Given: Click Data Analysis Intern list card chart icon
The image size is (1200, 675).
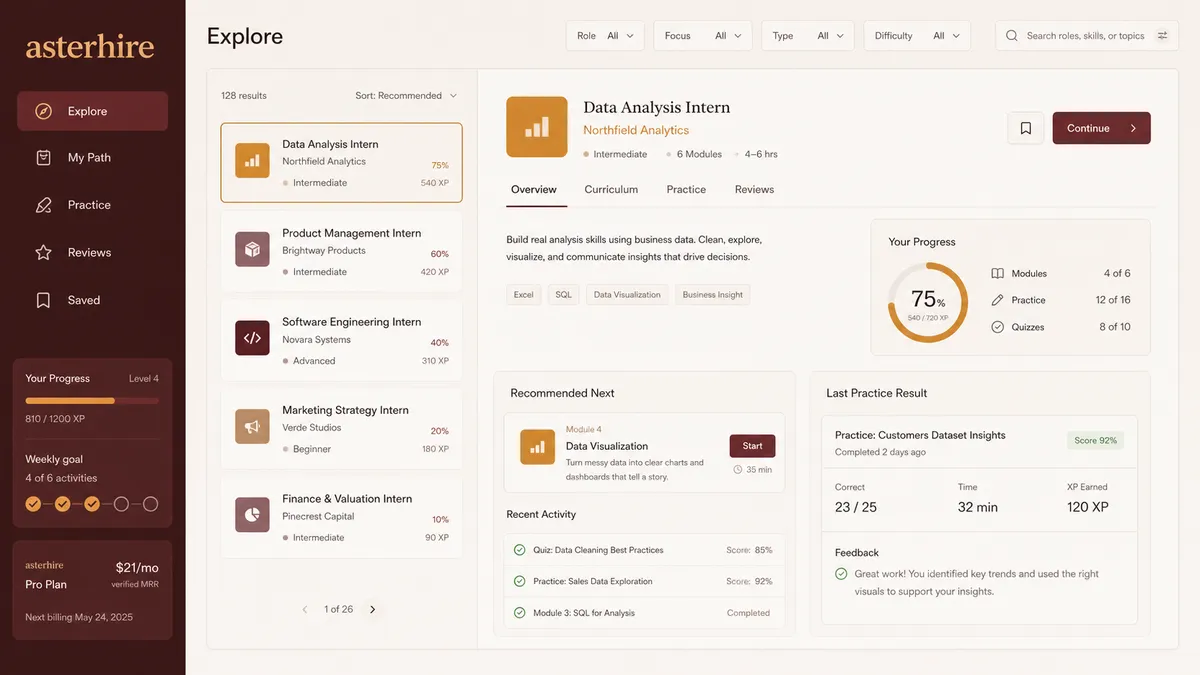Looking at the screenshot, I should tap(252, 160).
